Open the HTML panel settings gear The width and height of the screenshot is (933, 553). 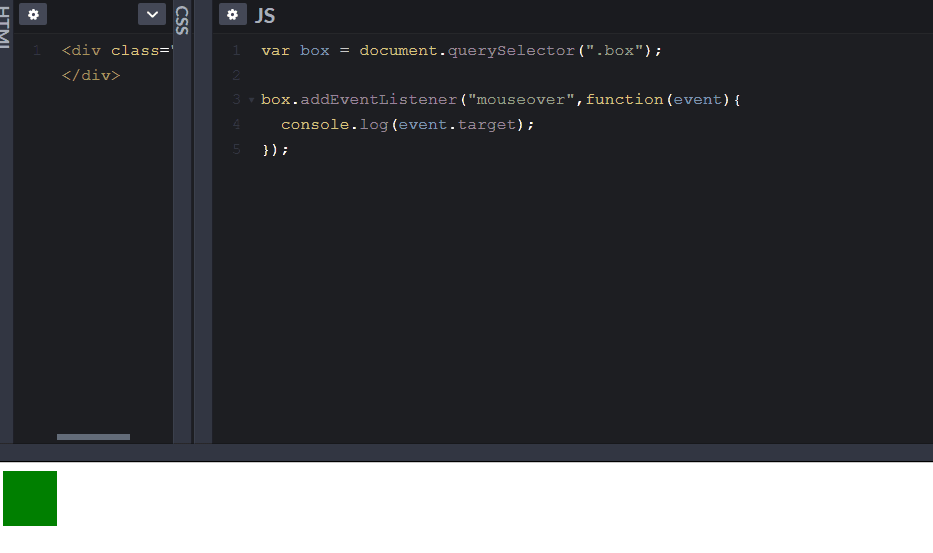(x=33, y=14)
